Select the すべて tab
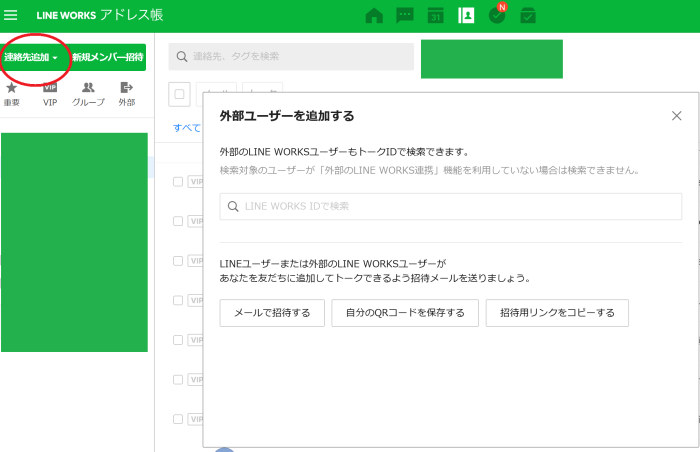Image resolution: width=700 pixels, height=452 pixels. [187, 128]
